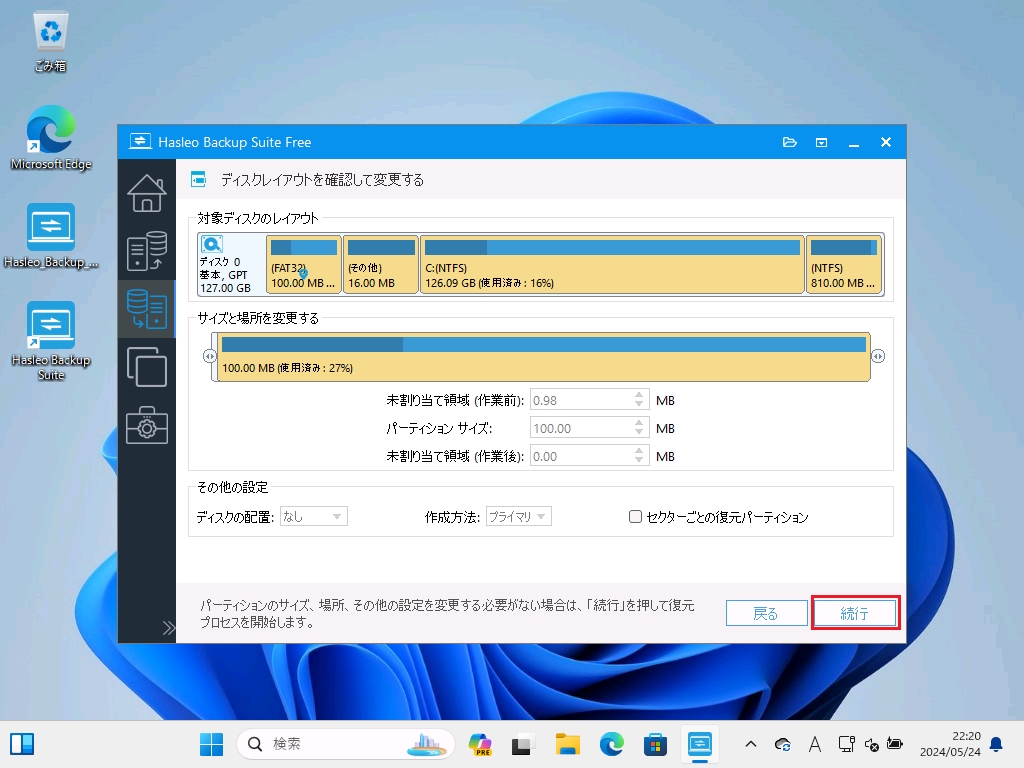Close the Hasleo Backup Suite window
Screen dimensions: 1024x768
[886, 142]
